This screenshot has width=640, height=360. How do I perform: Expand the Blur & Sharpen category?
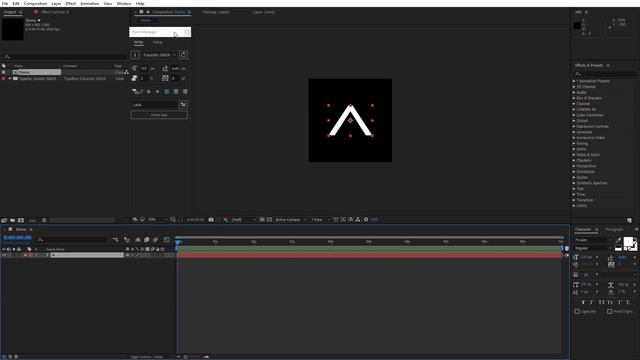tap(574, 98)
